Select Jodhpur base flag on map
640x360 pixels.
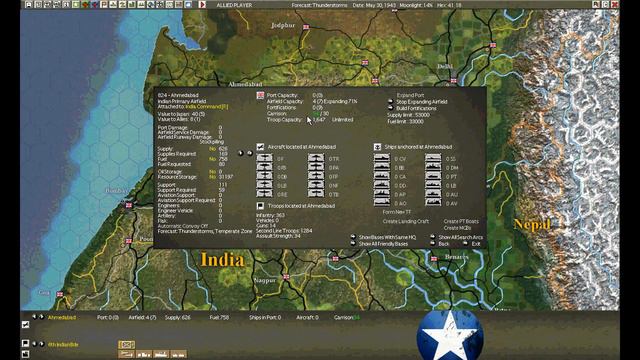pyautogui.click(x=306, y=27)
